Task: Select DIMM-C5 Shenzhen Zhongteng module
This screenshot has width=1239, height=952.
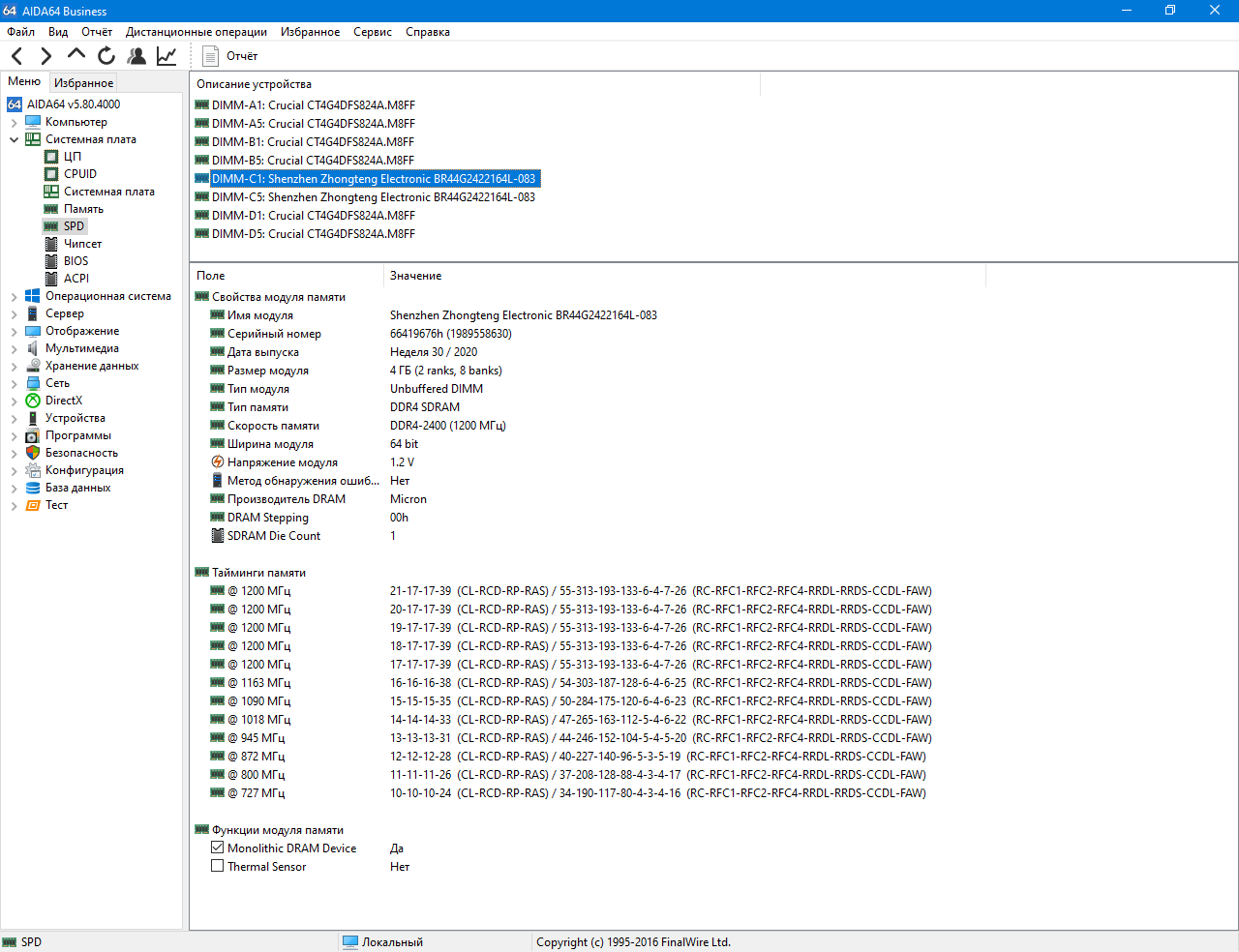Action: (374, 197)
